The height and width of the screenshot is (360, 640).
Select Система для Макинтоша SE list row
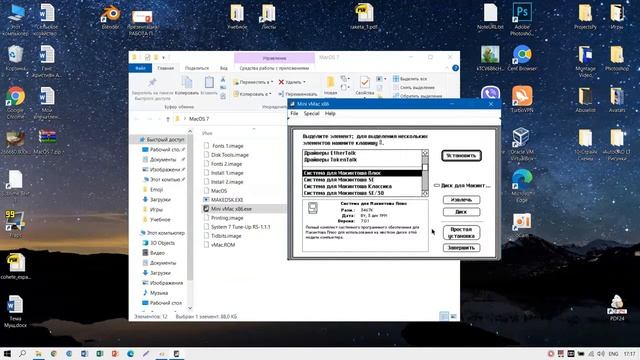pyautogui.click(x=362, y=180)
